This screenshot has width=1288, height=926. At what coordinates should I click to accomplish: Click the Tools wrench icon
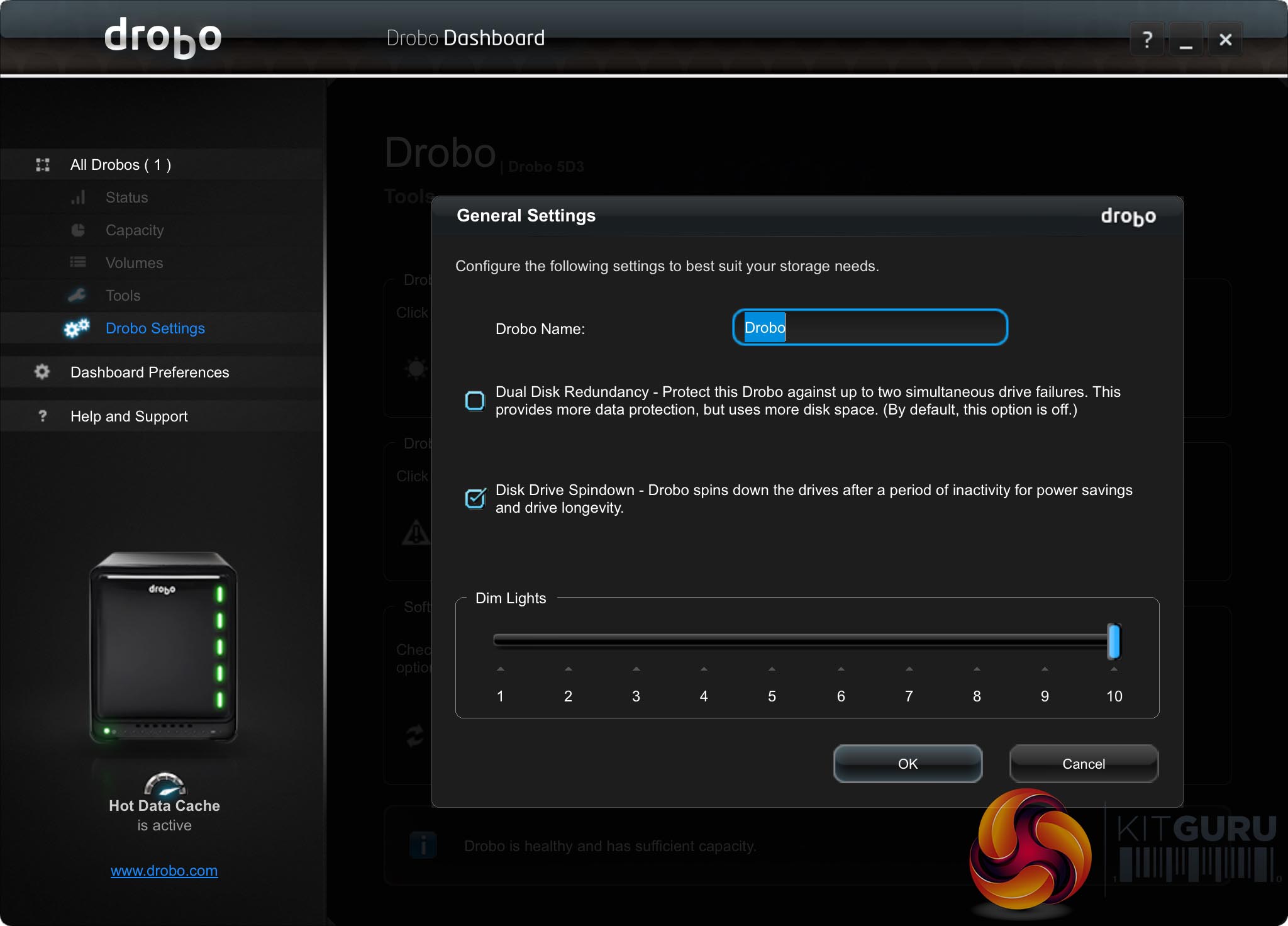click(77, 295)
